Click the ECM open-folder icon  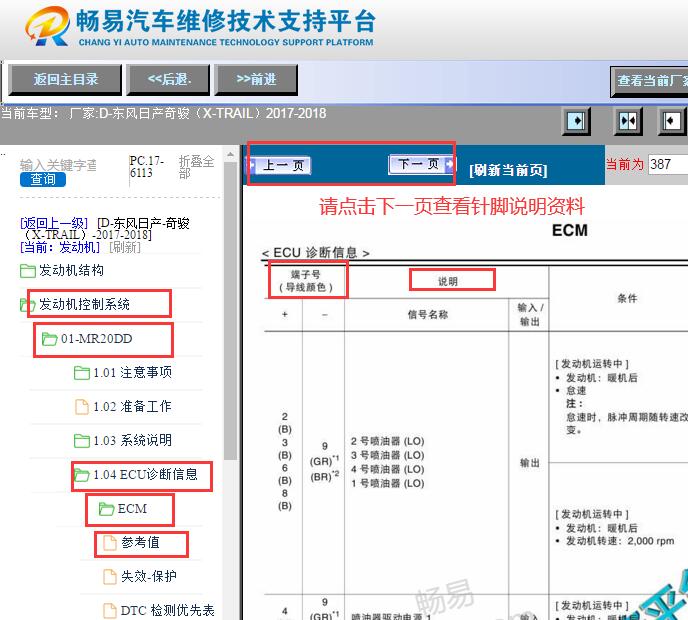[107, 509]
